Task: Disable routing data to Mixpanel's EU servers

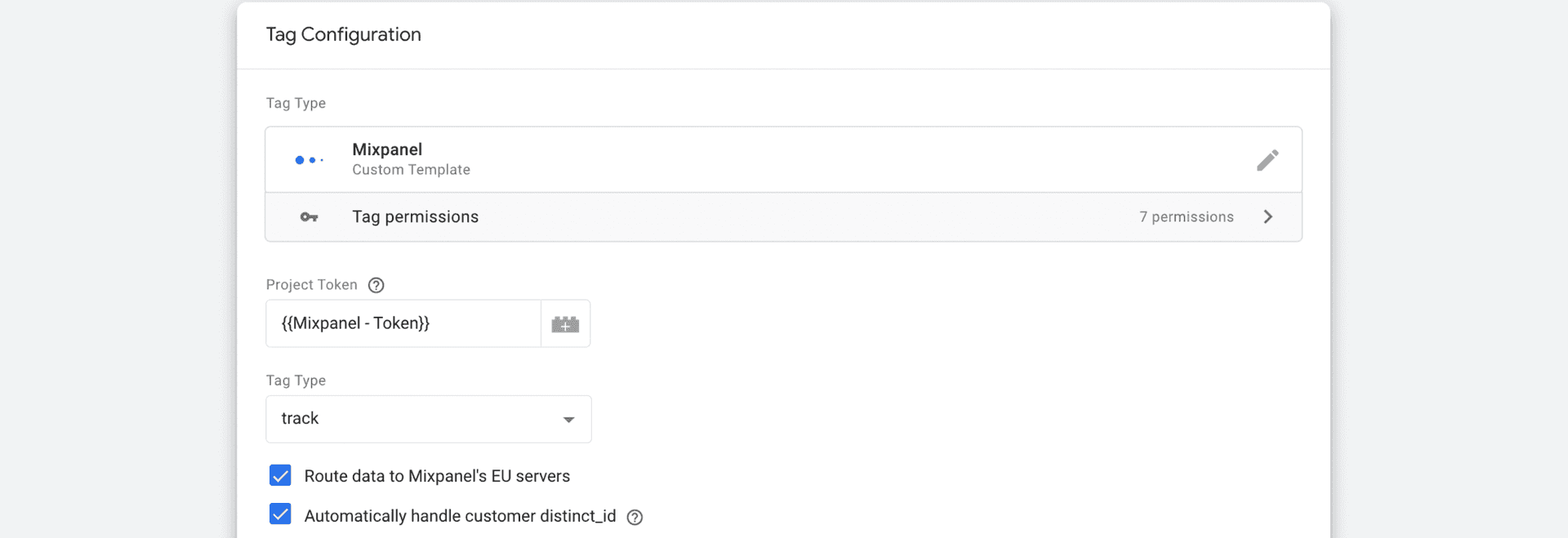Action: coord(280,475)
